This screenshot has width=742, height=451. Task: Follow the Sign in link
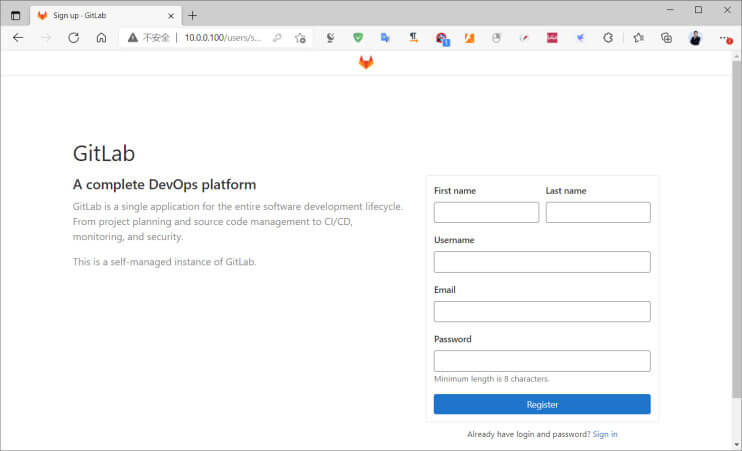(605, 434)
